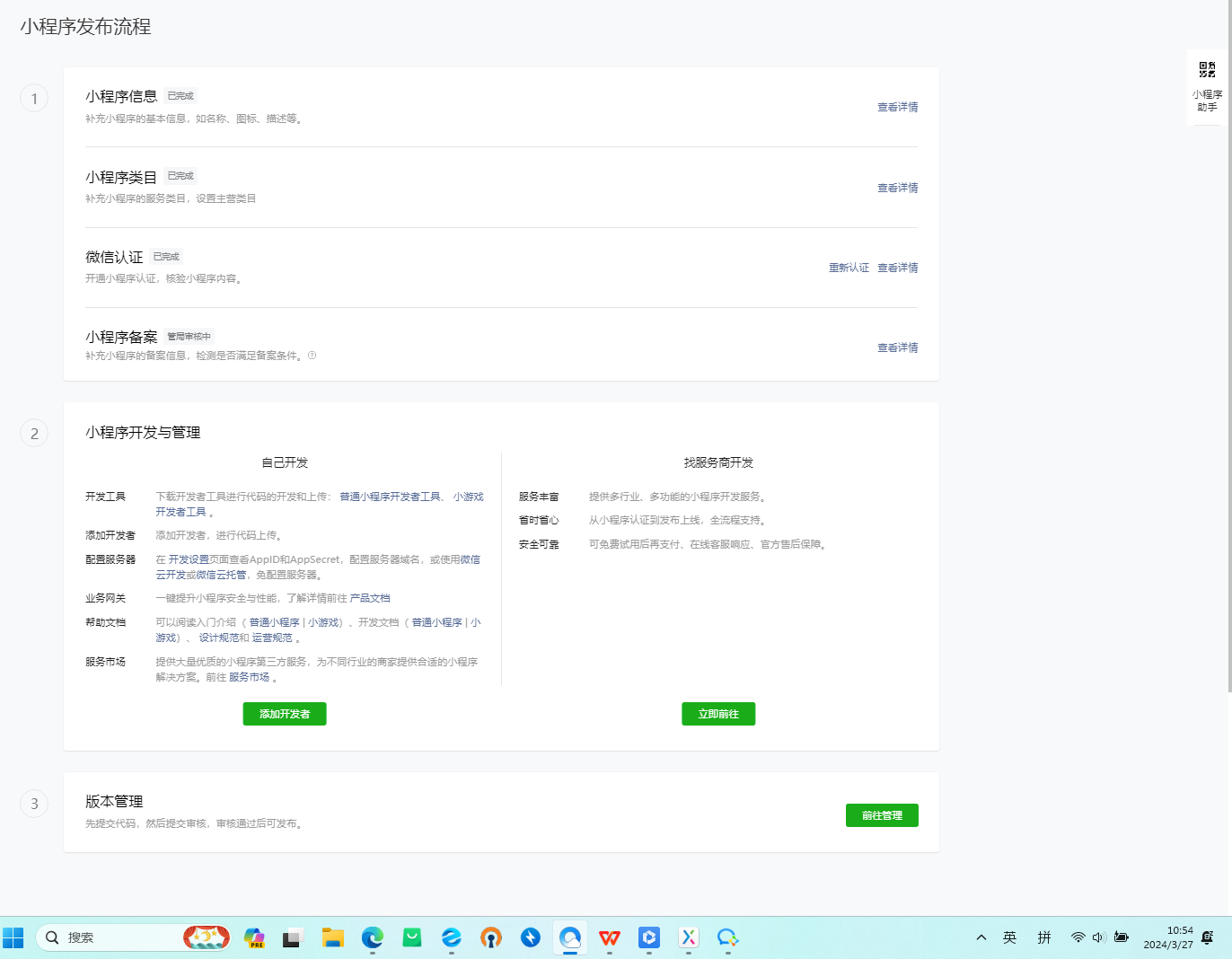Click 查看详情 in the 微信认证 row

point(897,268)
